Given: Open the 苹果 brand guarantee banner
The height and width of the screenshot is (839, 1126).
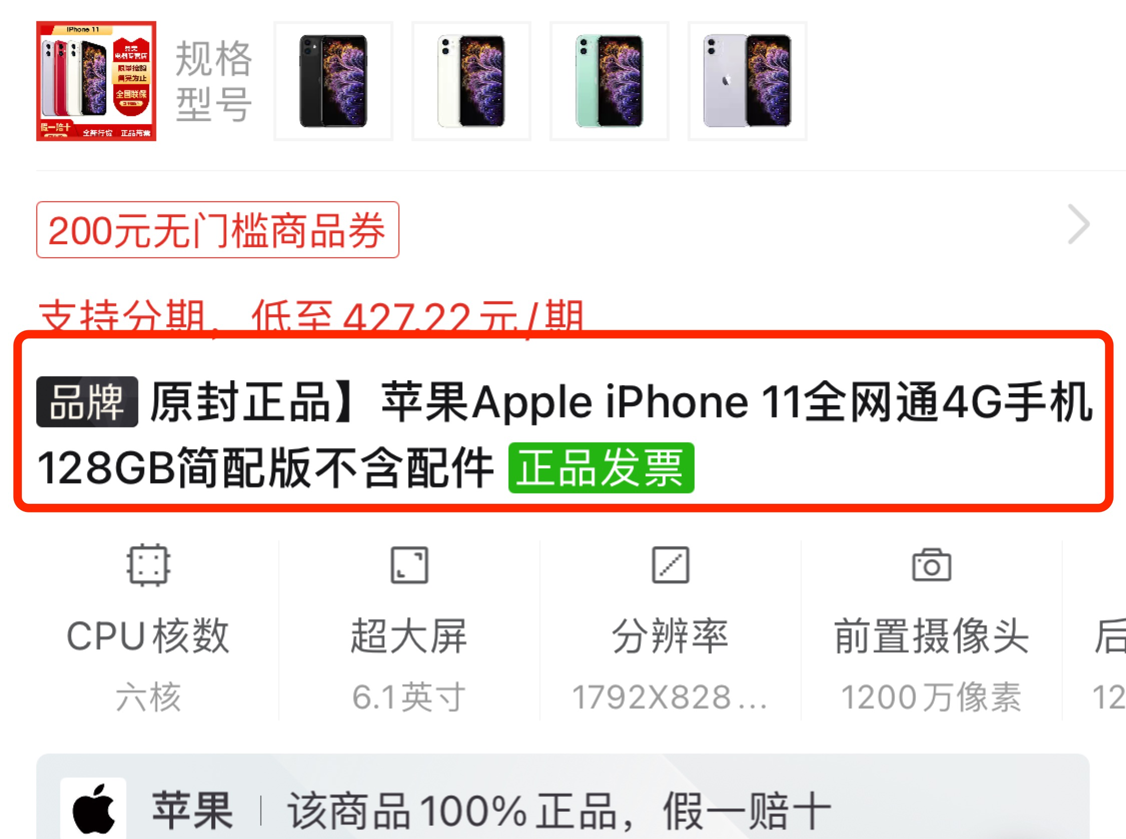Looking at the screenshot, I should click(x=563, y=797).
